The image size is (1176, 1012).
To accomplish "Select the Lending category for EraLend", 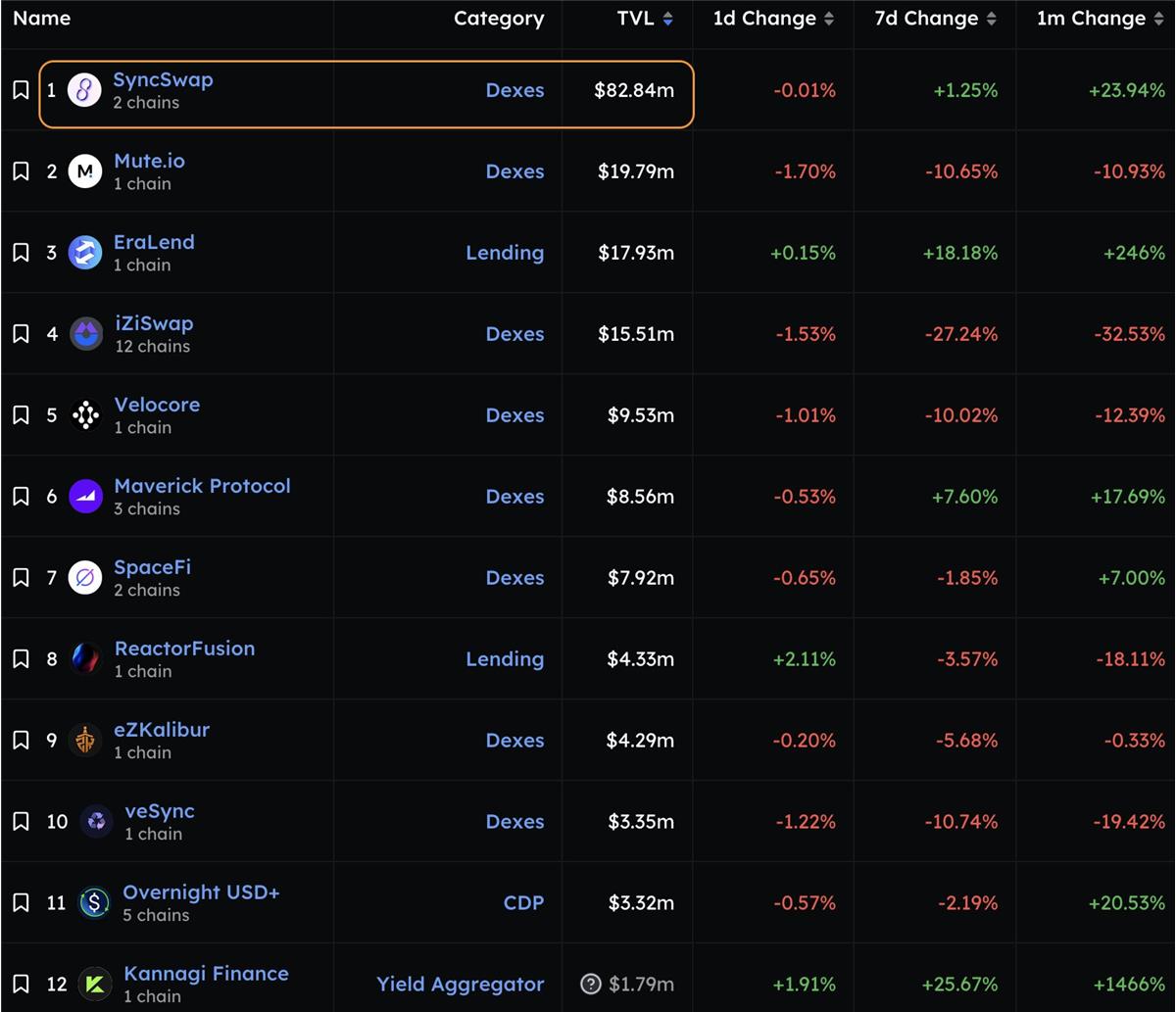I will click(x=505, y=253).
